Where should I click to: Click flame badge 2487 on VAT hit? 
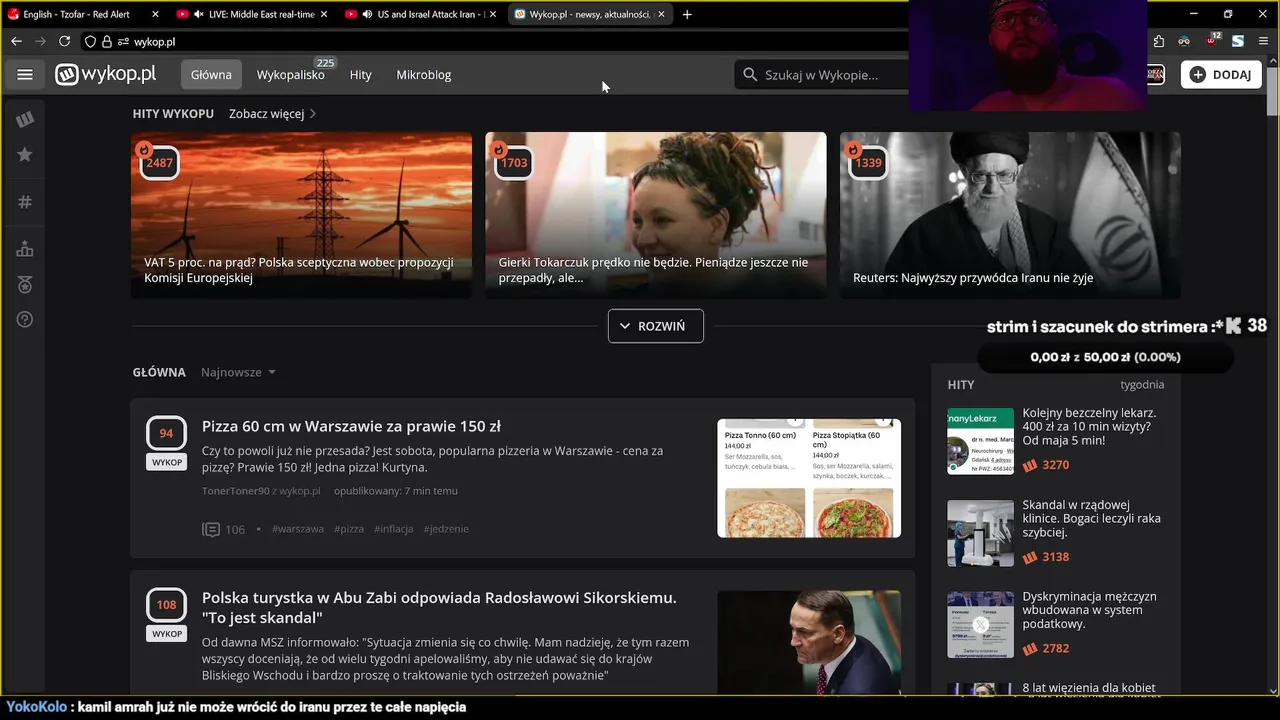159,162
